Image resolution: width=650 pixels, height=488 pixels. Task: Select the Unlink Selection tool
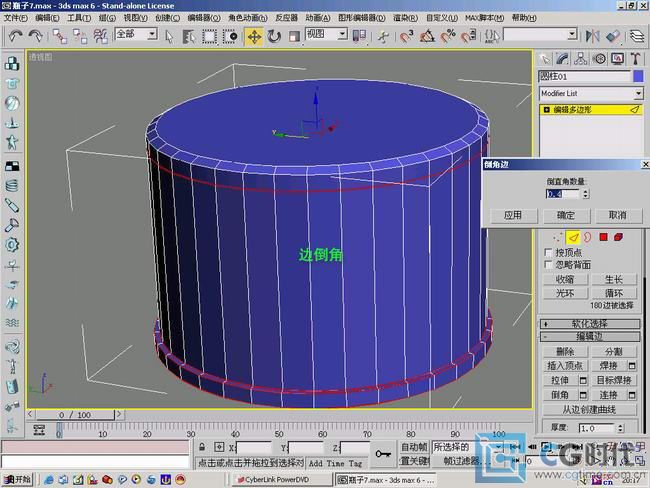point(80,36)
